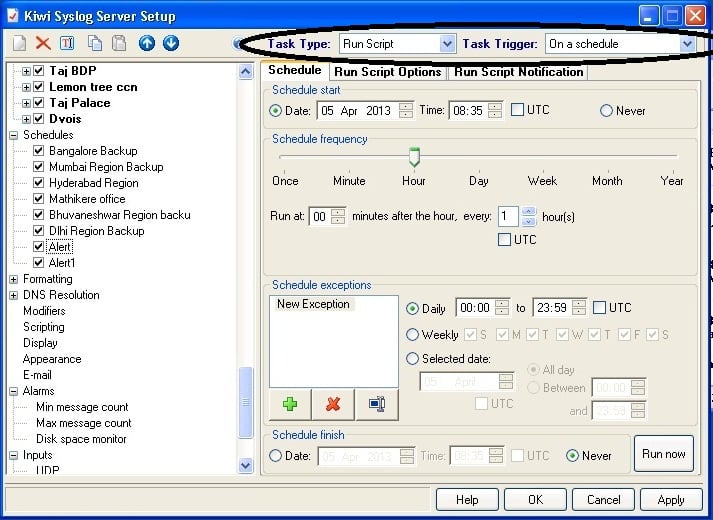Click the Help button
Viewport: 713px width, 520px height.
[x=467, y=500]
